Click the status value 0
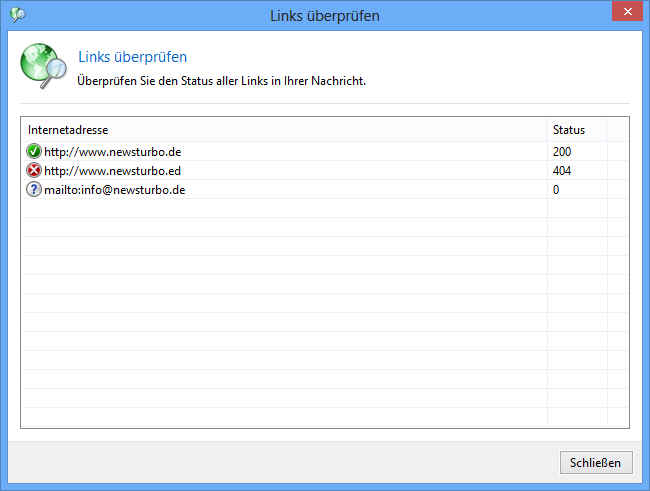The height and width of the screenshot is (491, 650). click(556, 190)
